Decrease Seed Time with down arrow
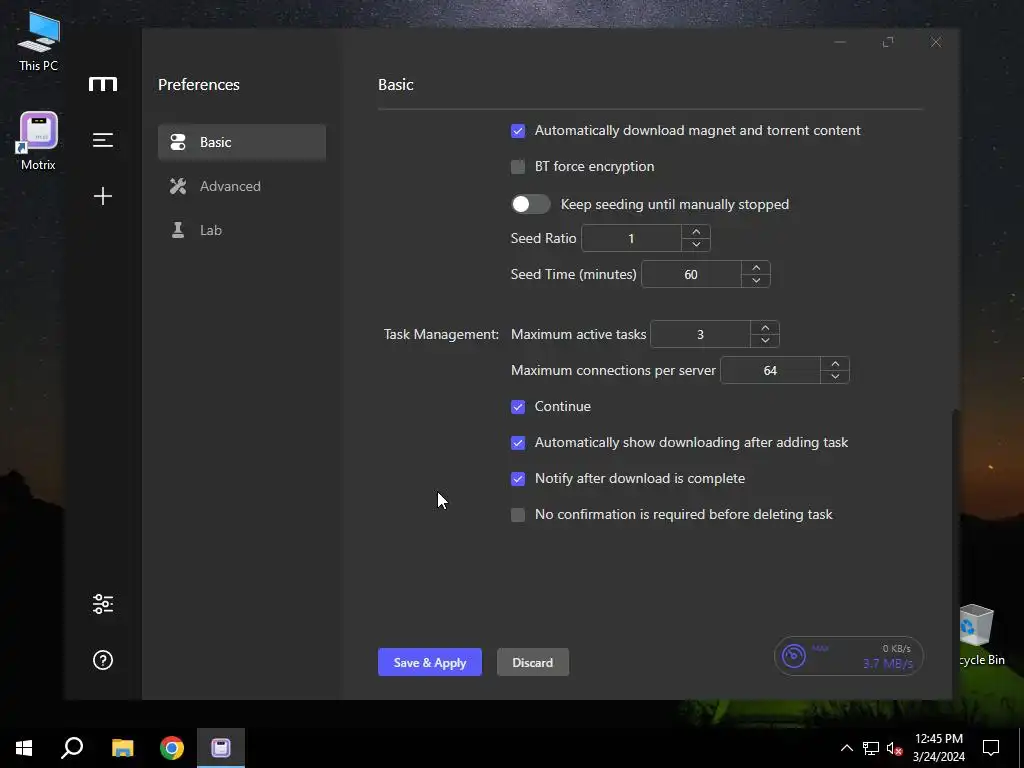This screenshot has height=768, width=1024. [756, 280]
